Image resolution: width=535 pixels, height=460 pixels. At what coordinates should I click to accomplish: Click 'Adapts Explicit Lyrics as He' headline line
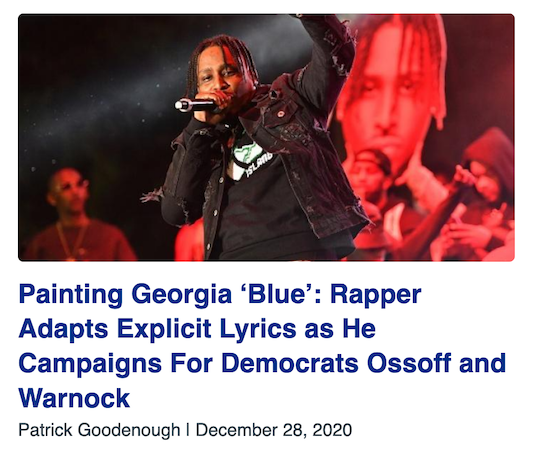[x=197, y=328]
